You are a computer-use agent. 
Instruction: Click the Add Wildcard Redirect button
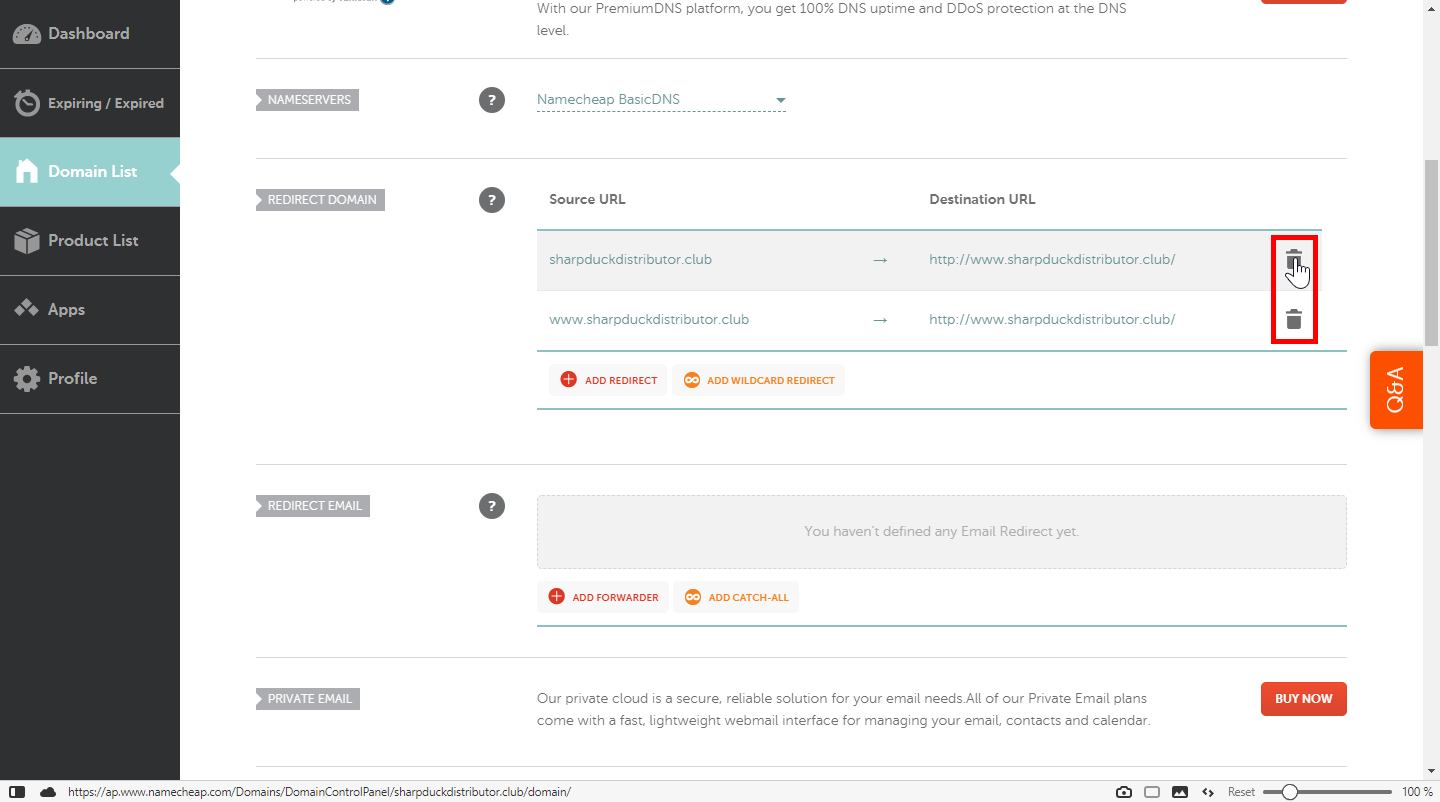pyautogui.click(x=759, y=380)
